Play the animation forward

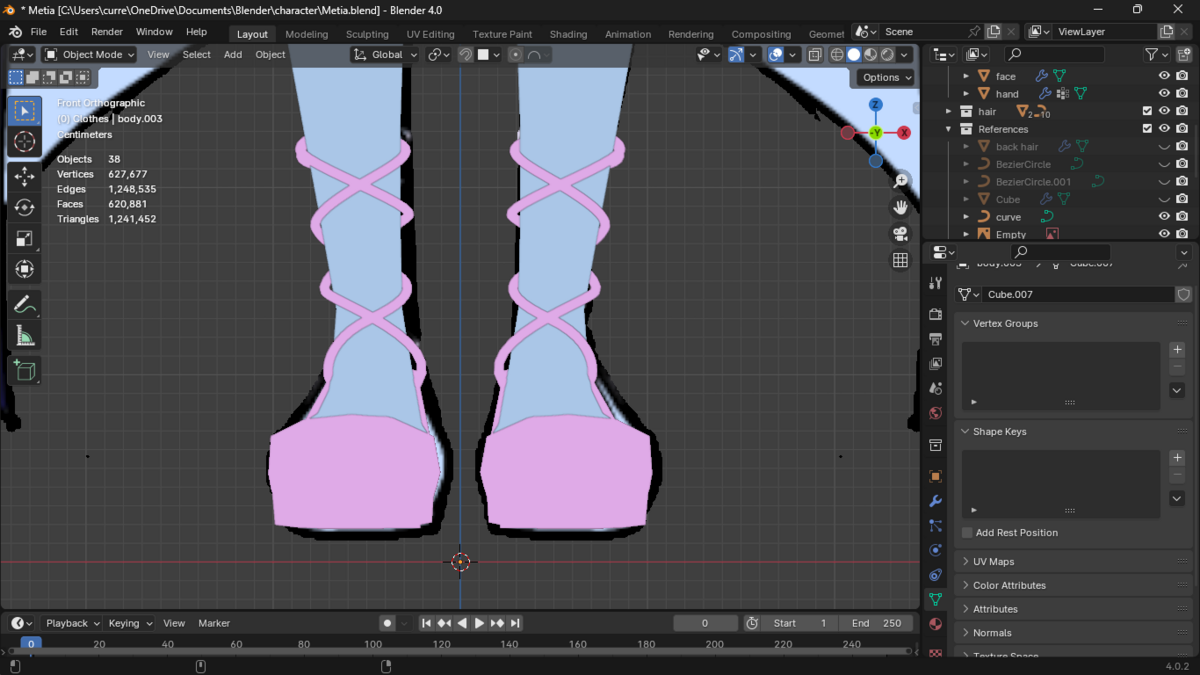(x=479, y=623)
